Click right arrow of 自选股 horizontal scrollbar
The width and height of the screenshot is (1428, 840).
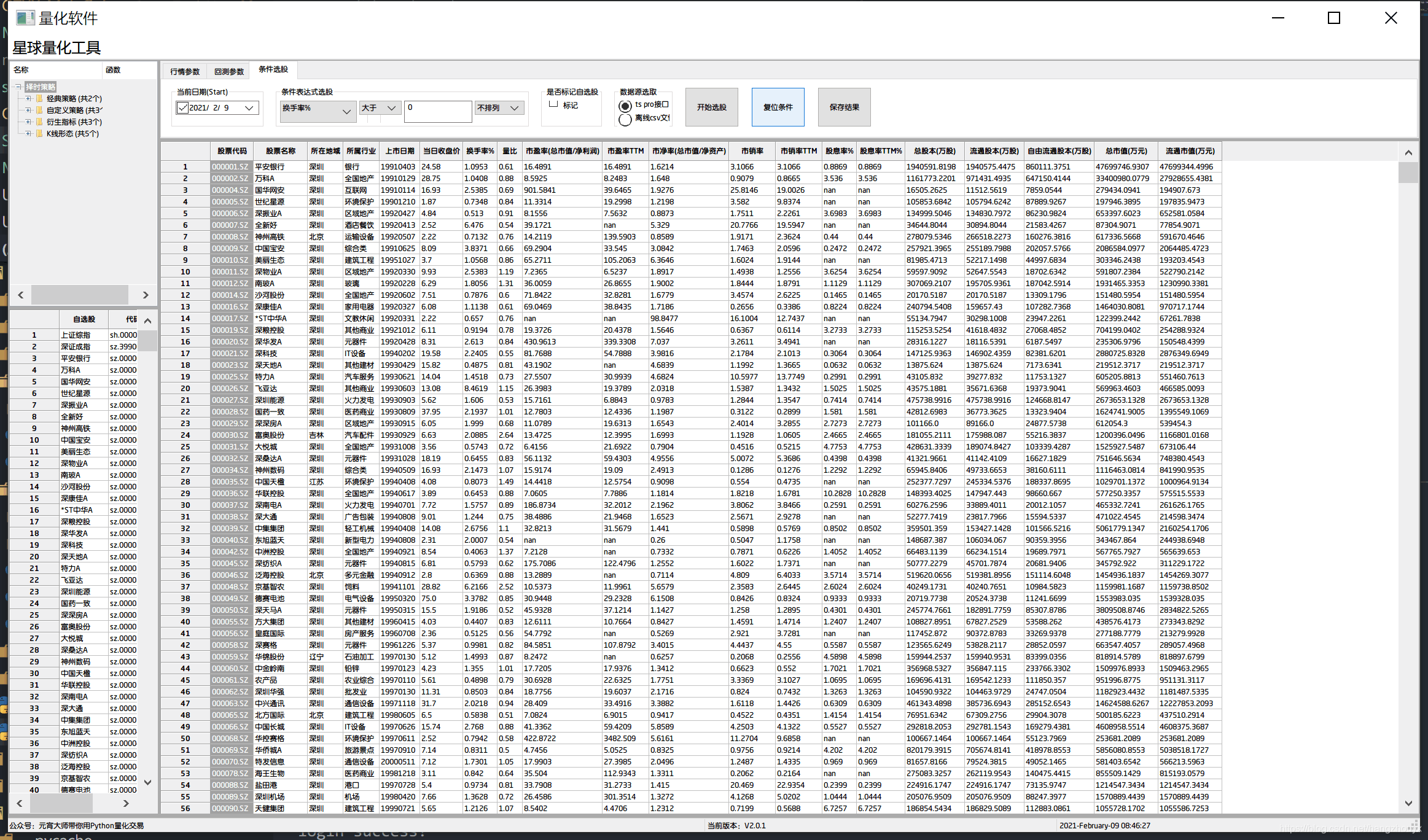(x=126, y=803)
